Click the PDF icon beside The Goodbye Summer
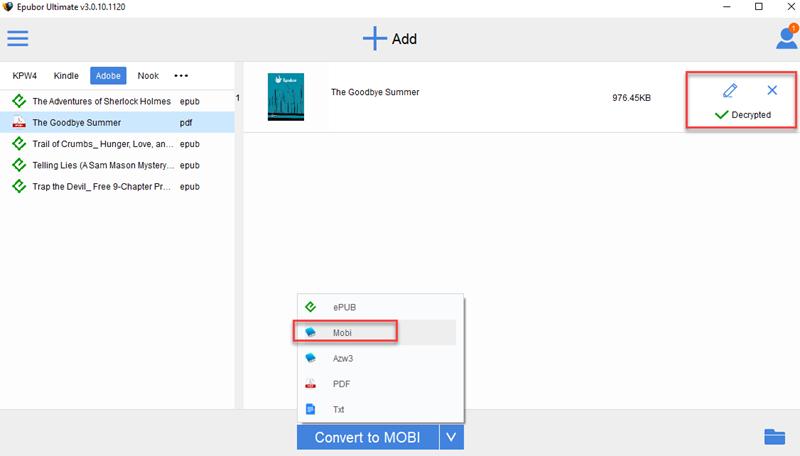 19,122
